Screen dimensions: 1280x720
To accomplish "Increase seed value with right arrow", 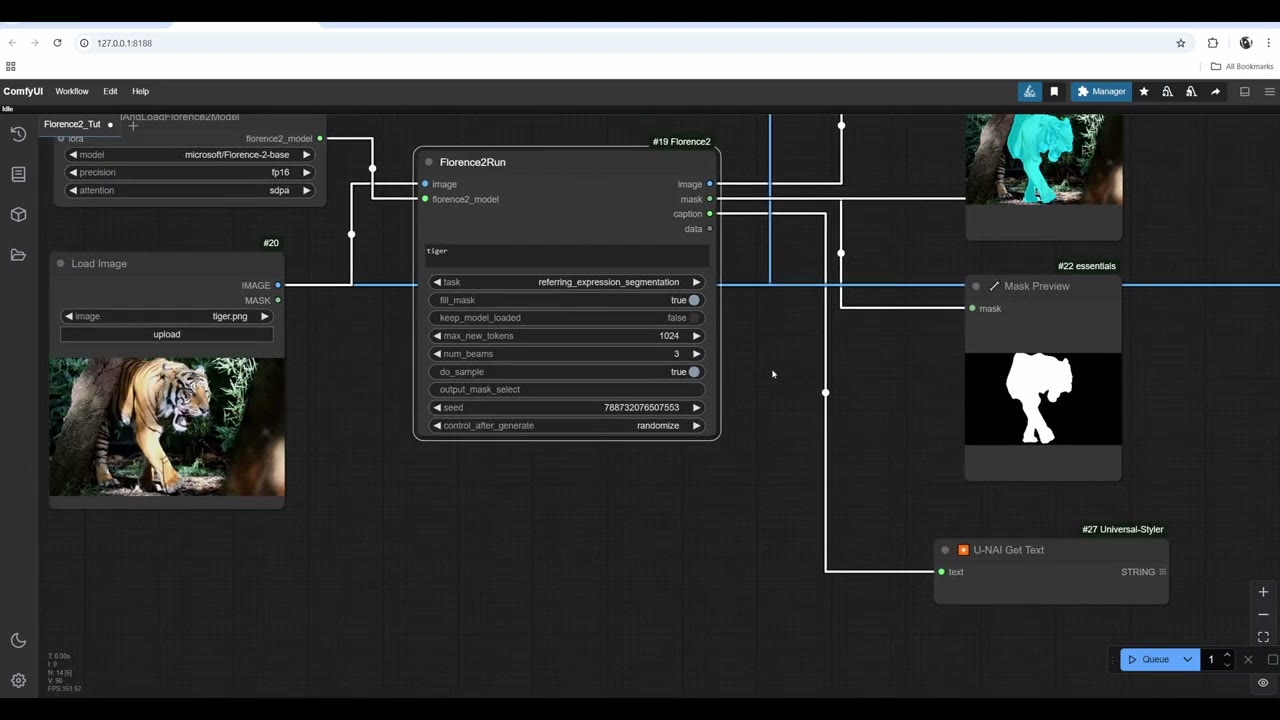I will tap(697, 408).
